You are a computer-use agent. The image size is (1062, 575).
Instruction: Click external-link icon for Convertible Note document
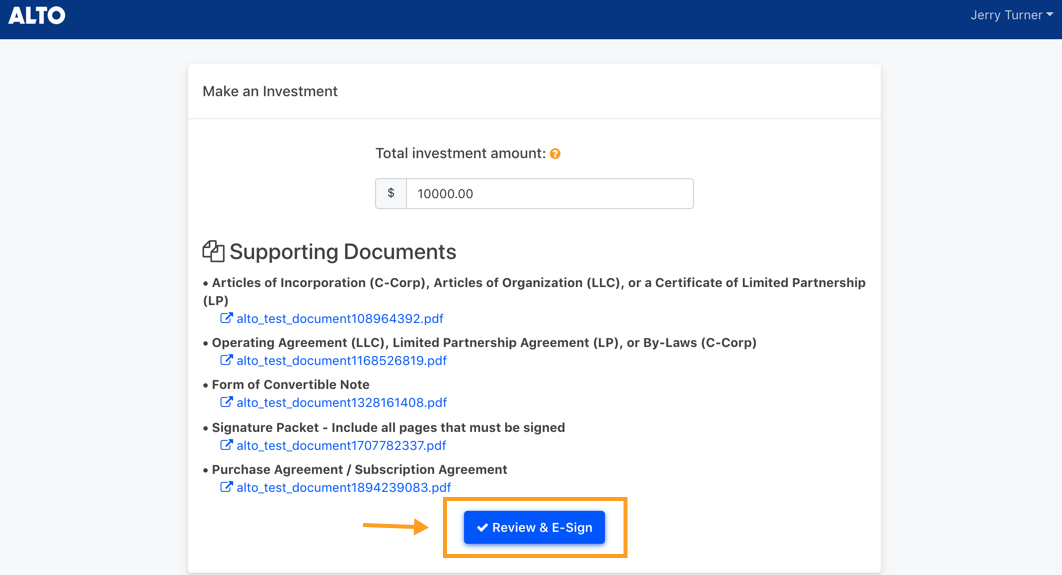click(x=226, y=402)
